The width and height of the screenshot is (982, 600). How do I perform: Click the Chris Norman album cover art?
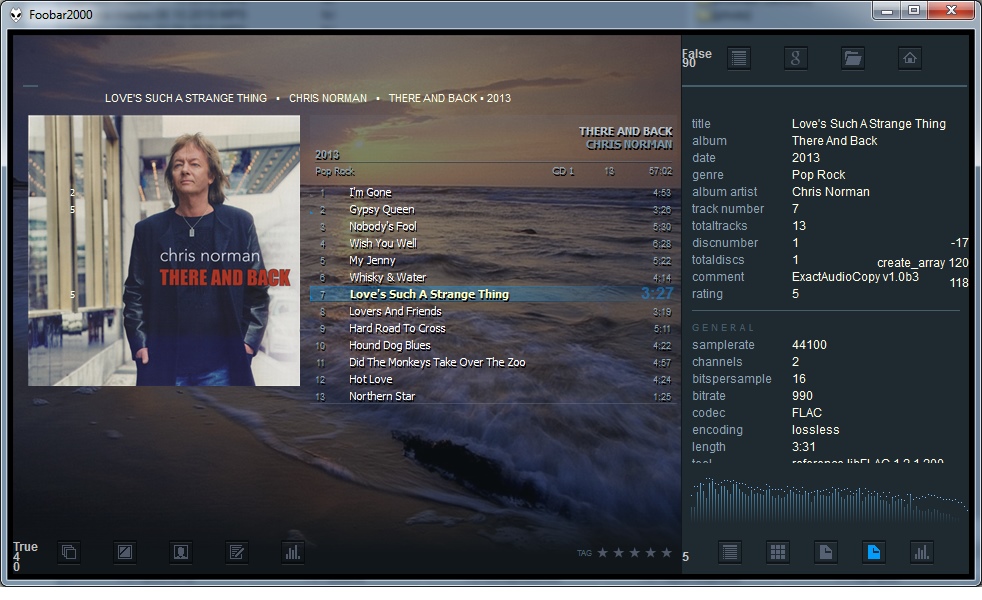(x=164, y=250)
